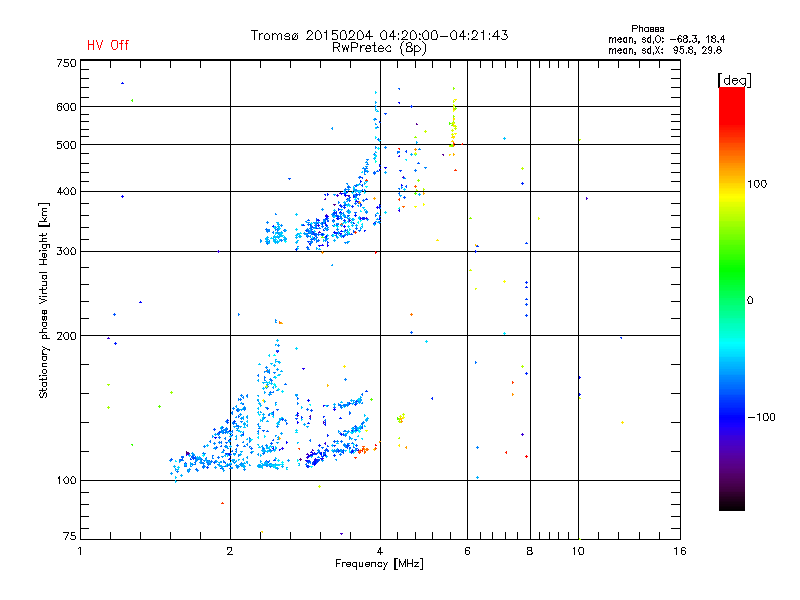Click the x-axis tick label '6'
Screen dimensions: 800x600
(467, 551)
